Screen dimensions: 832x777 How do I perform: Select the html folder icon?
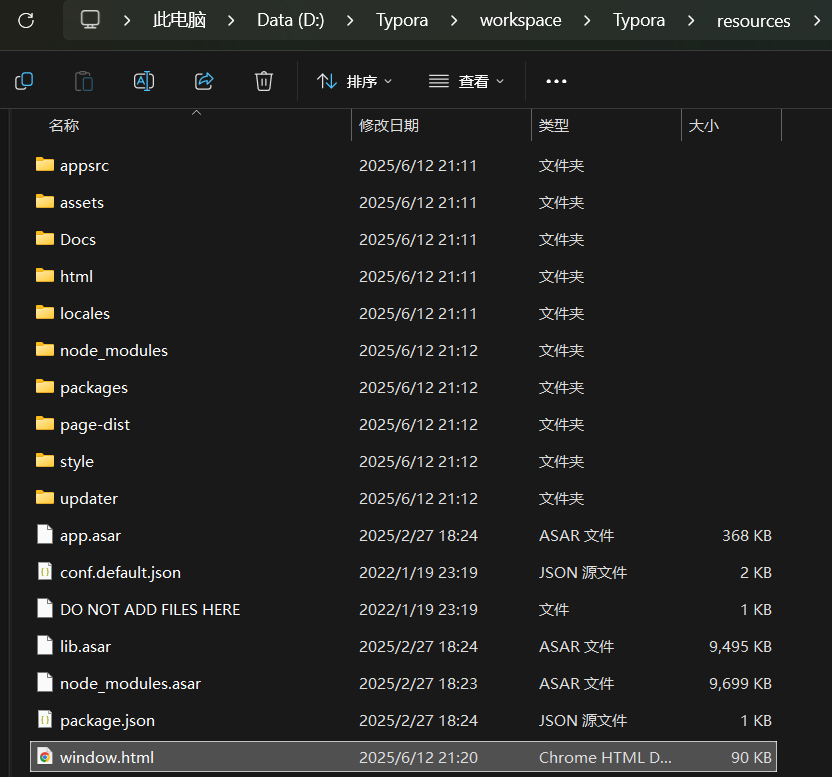(x=45, y=275)
